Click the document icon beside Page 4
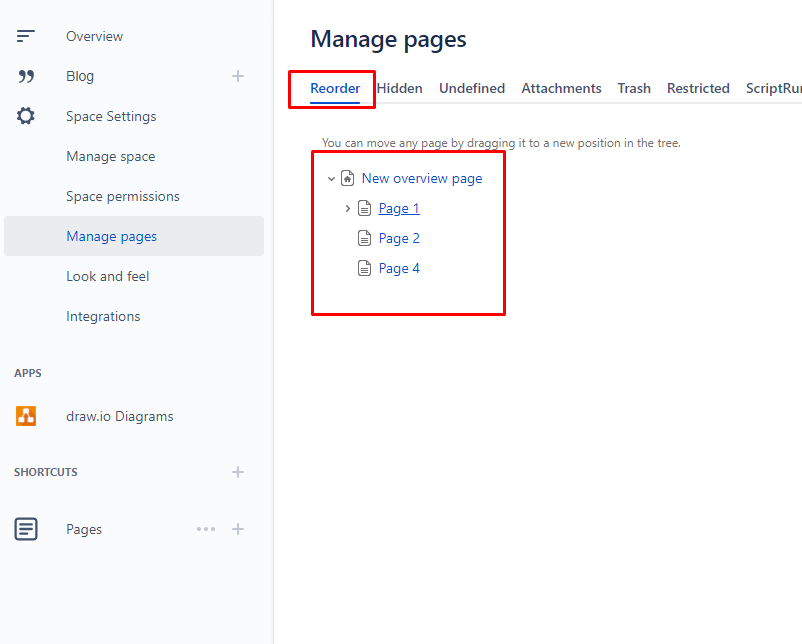The image size is (802, 644). click(x=365, y=268)
